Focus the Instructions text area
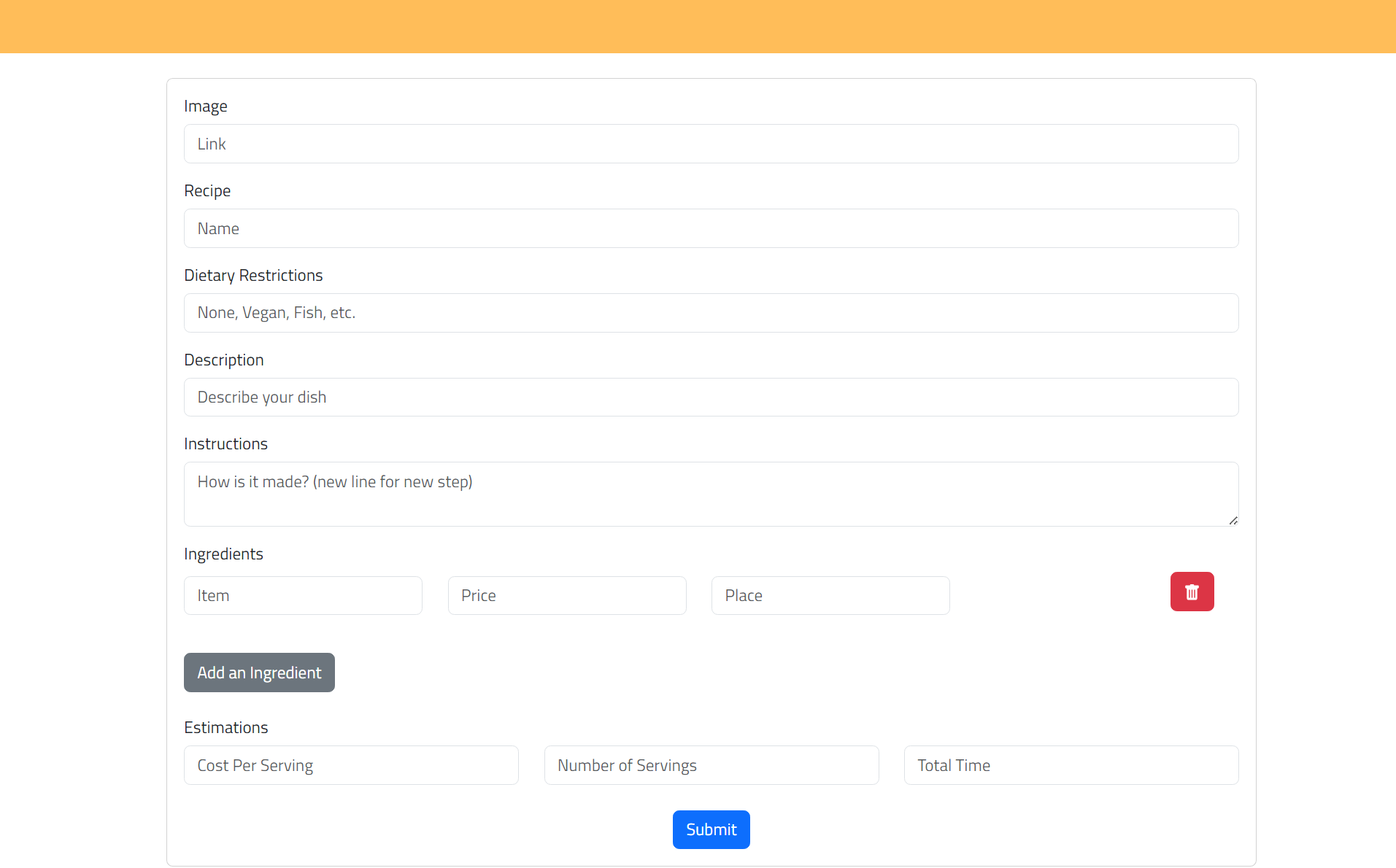Image resolution: width=1396 pixels, height=868 pixels. pyautogui.click(x=711, y=494)
